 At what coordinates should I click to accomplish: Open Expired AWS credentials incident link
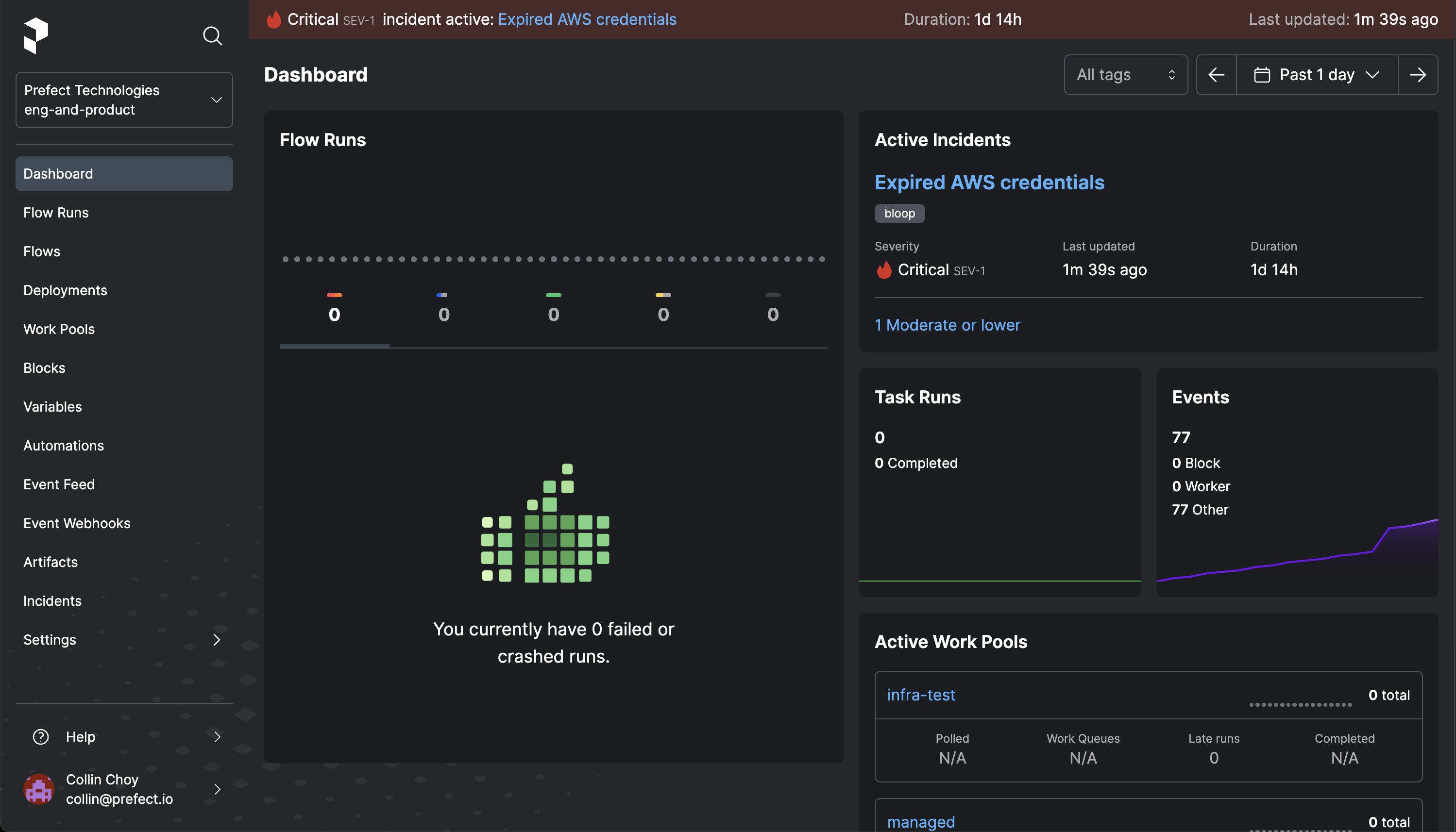[x=990, y=183]
